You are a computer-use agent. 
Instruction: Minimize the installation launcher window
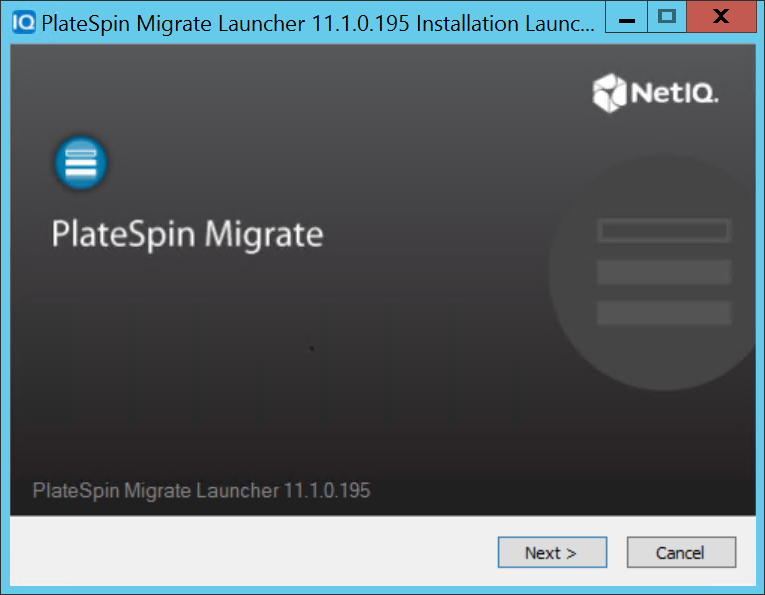(626, 17)
